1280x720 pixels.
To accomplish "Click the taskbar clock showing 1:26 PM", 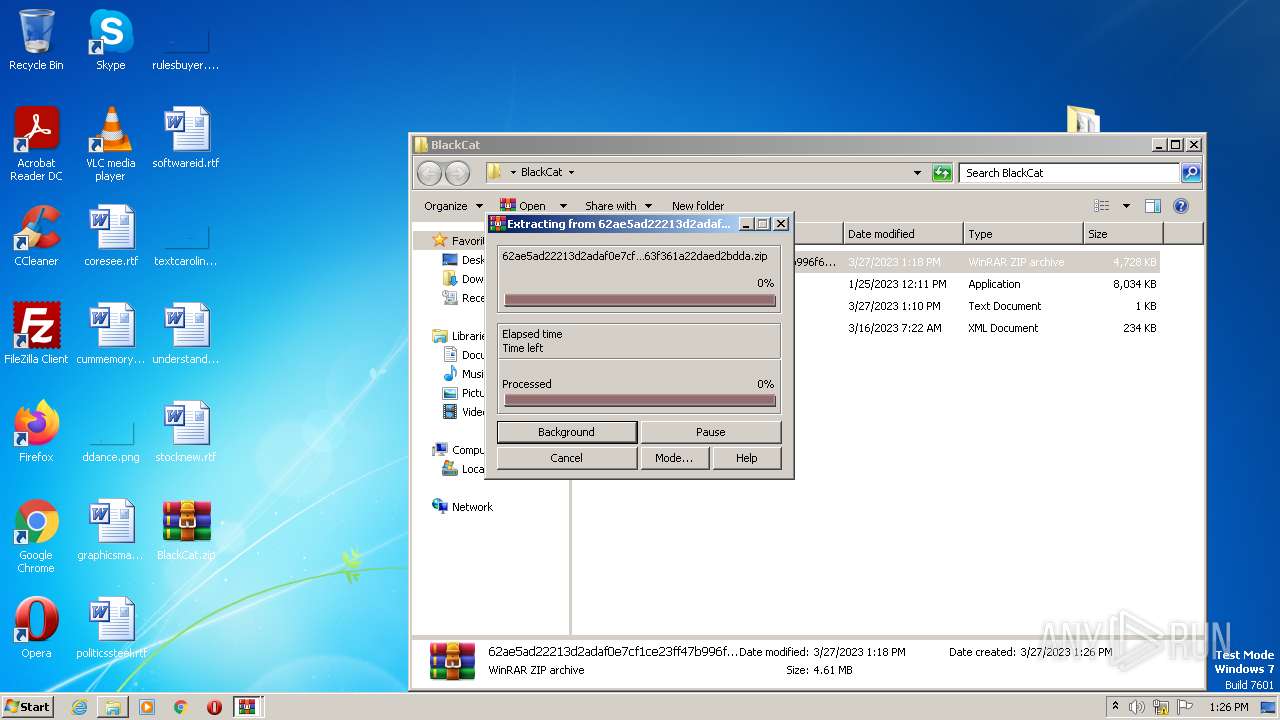I will pos(1228,707).
